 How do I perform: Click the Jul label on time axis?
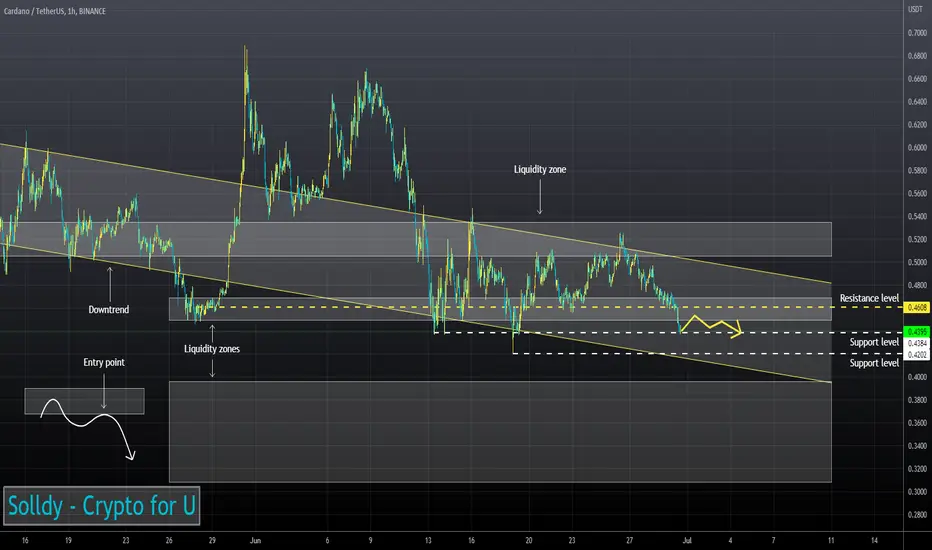[687, 540]
